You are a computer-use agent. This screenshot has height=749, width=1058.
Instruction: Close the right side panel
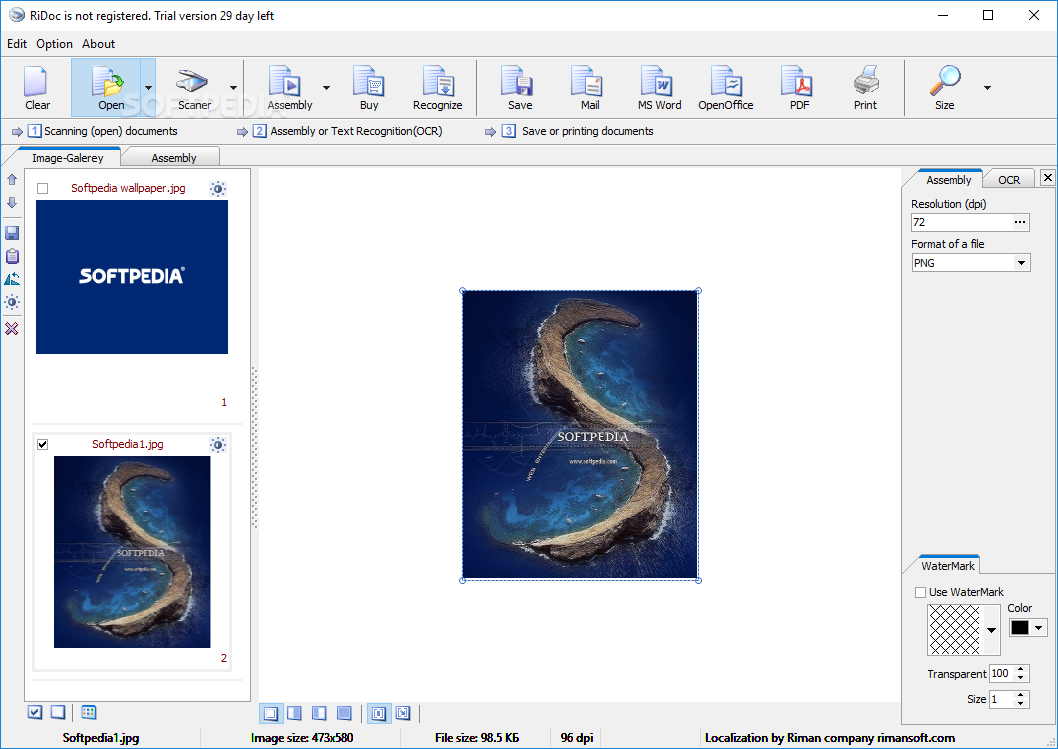[x=1047, y=177]
